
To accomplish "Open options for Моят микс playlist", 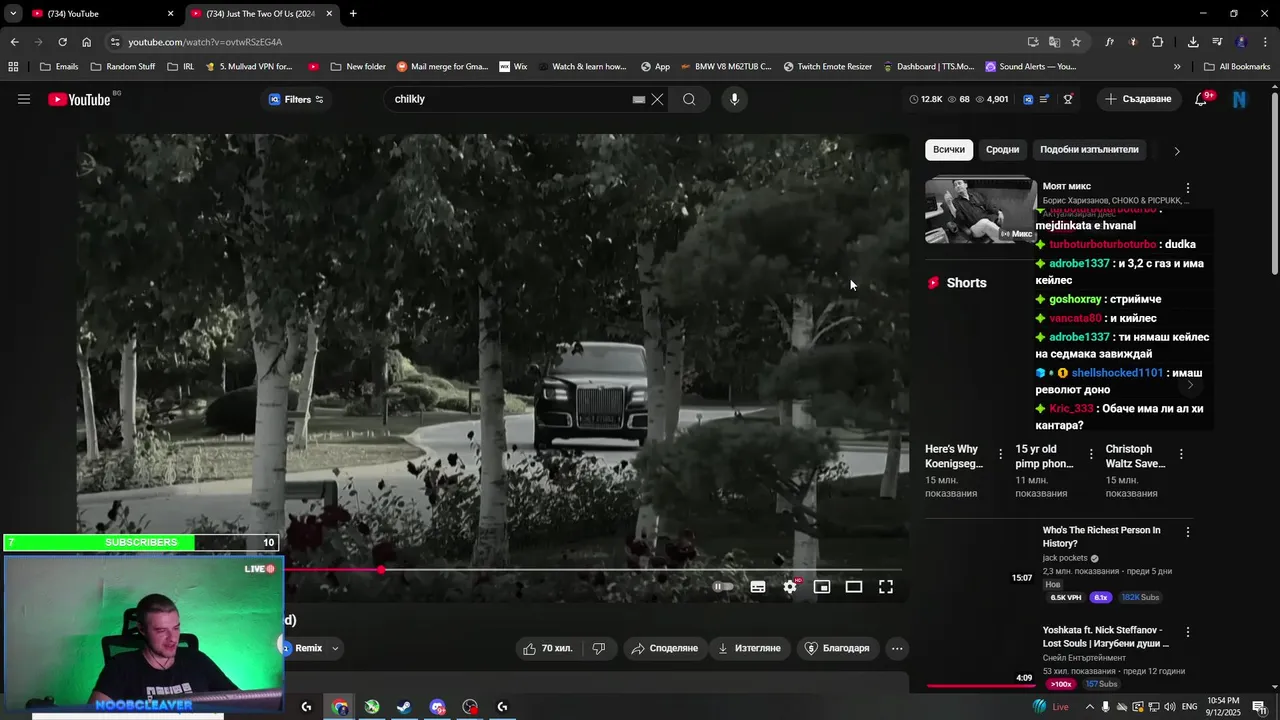I will coord(1188,188).
